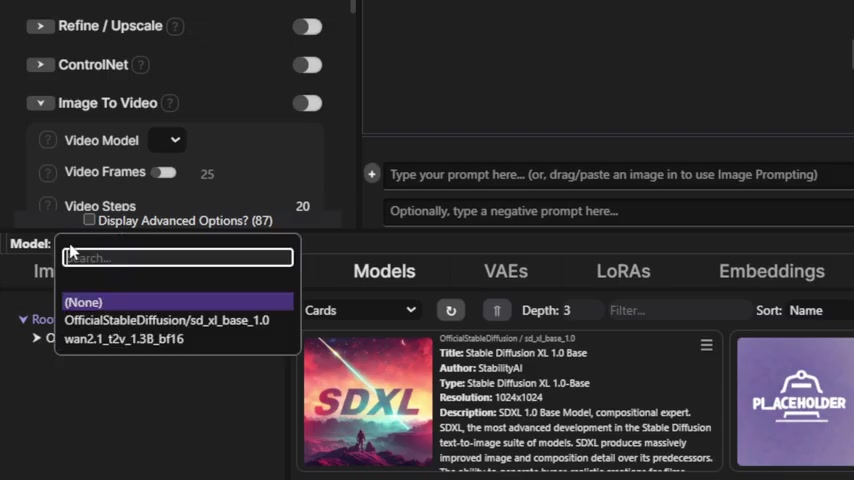Check Display Advanced Options checkbox

coord(89,220)
